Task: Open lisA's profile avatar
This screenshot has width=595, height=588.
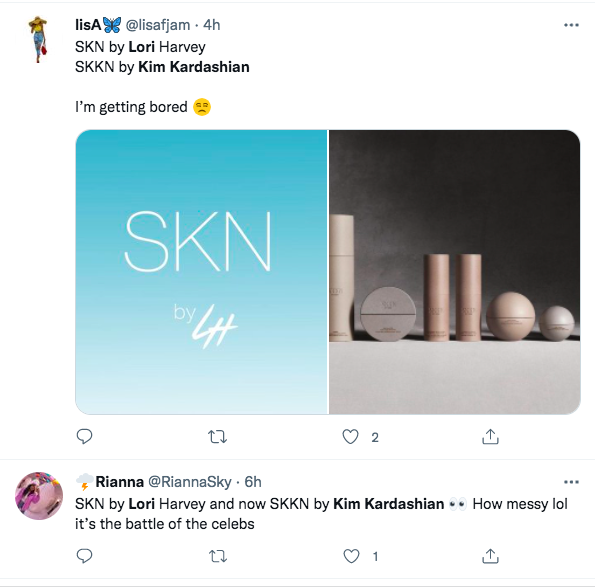Action: [38, 39]
